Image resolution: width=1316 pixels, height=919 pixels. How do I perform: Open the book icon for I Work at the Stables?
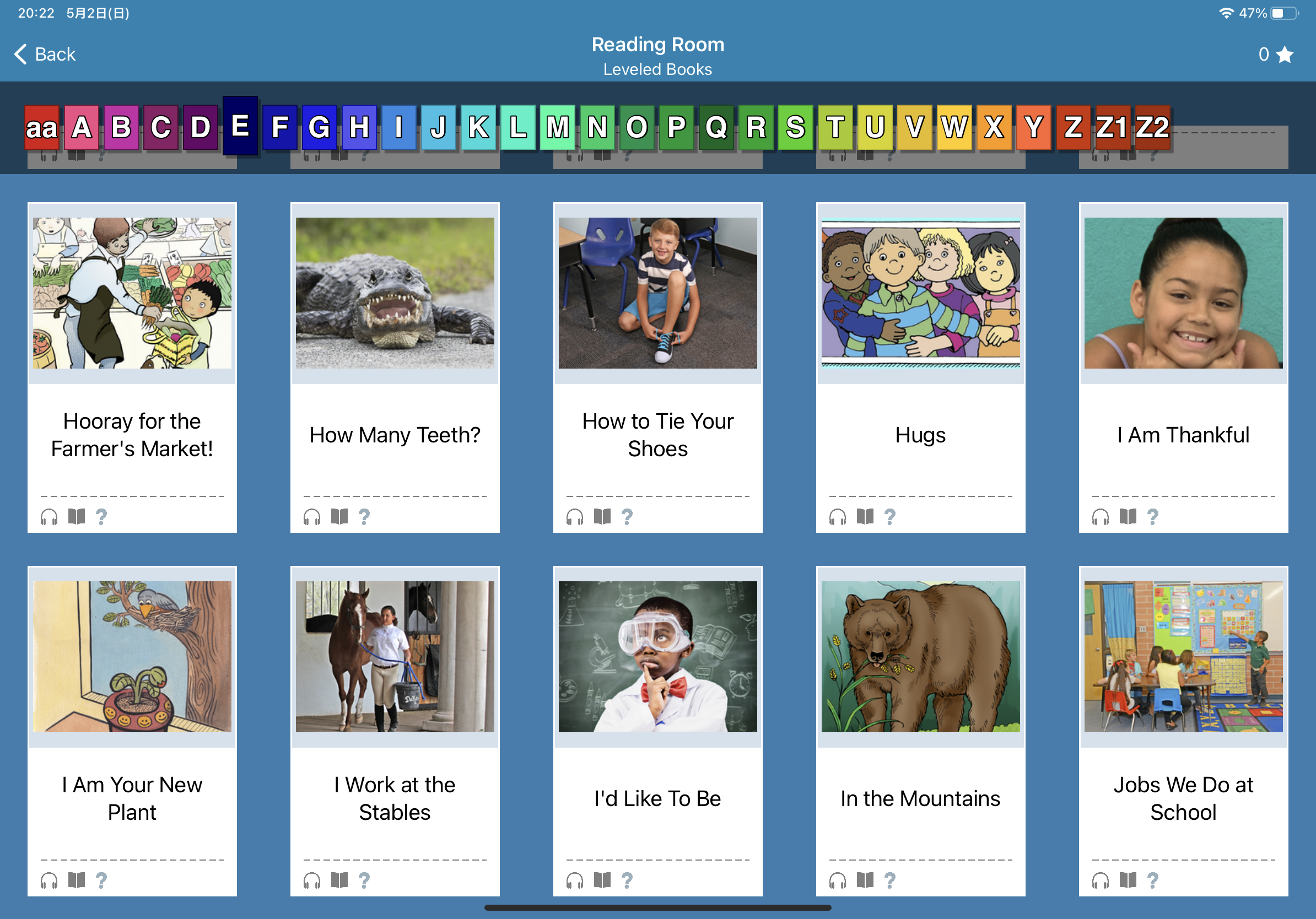(339, 880)
